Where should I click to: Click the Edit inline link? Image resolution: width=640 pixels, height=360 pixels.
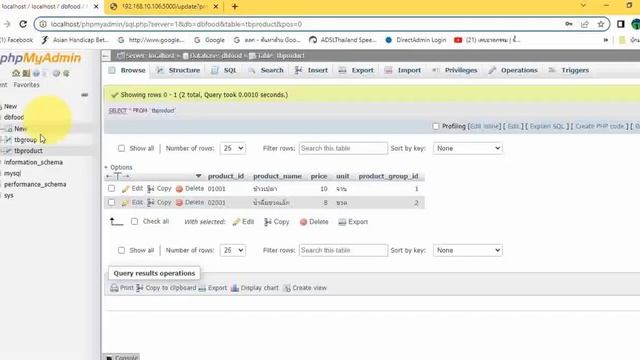(484, 126)
